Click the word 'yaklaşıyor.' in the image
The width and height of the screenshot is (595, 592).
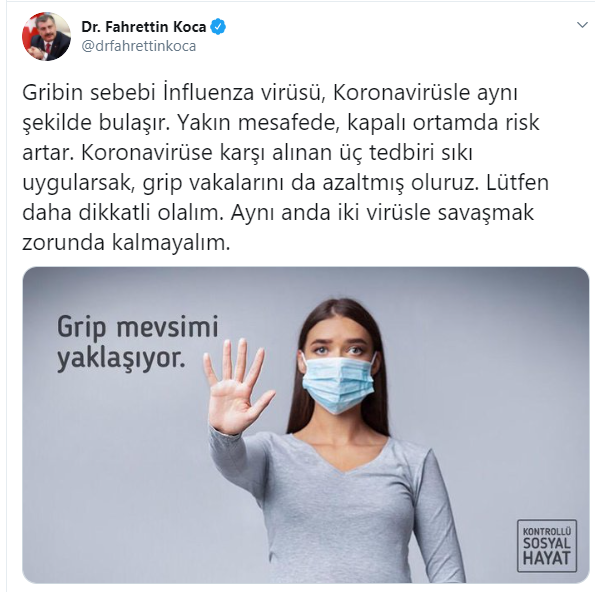[x=121, y=359]
